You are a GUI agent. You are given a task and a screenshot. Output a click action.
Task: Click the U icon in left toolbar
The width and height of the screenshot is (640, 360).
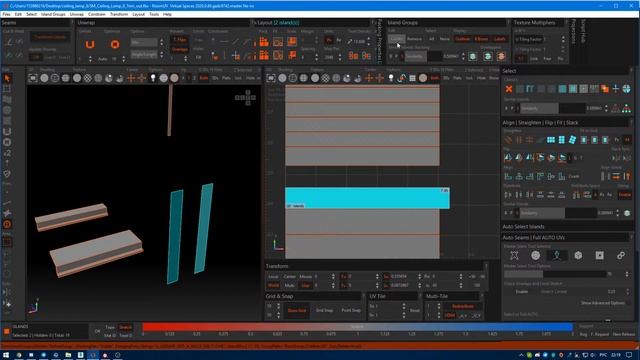(x=7, y=131)
